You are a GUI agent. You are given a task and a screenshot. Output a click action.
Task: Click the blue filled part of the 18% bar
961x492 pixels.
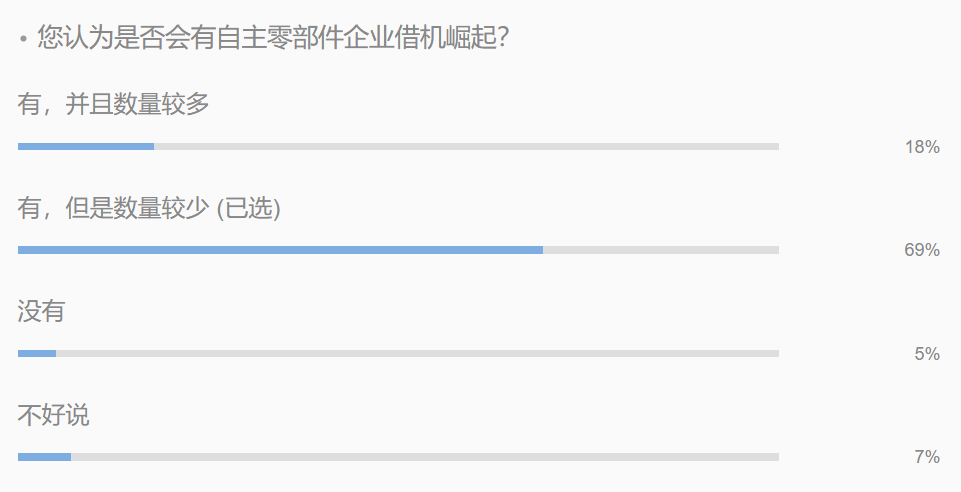pyautogui.click(x=86, y=146)
